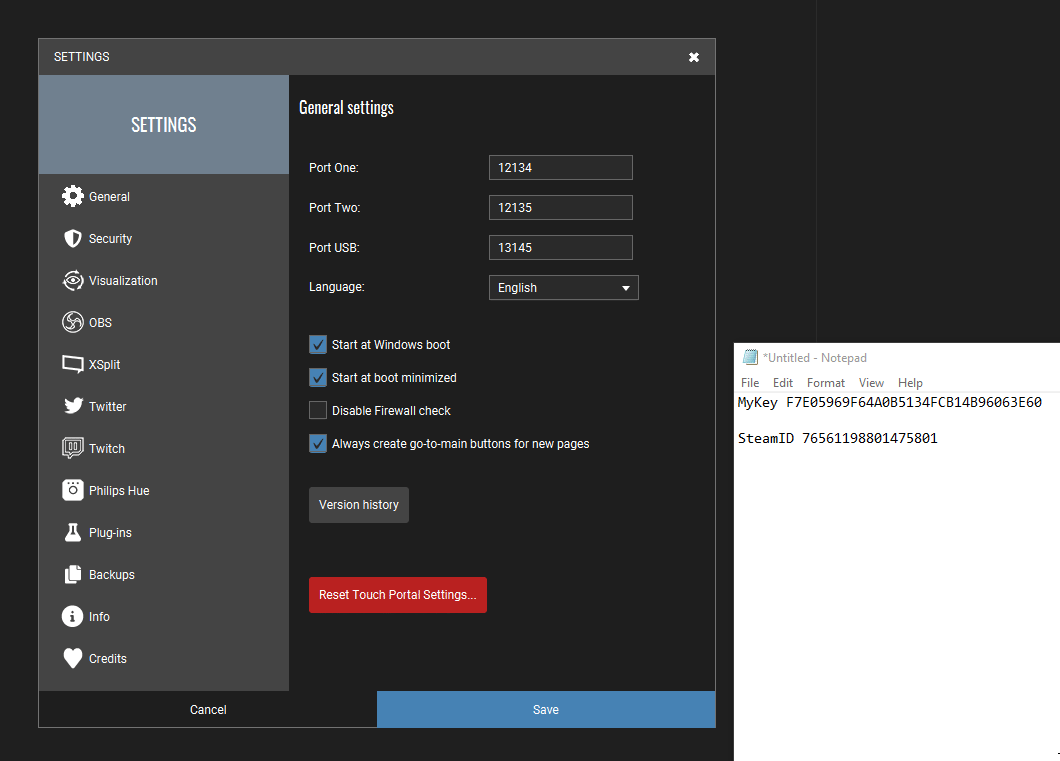1060x761 pixels.
Task: Open Notepad File menu
Action: pyautogui.click(x=750, y=383)
